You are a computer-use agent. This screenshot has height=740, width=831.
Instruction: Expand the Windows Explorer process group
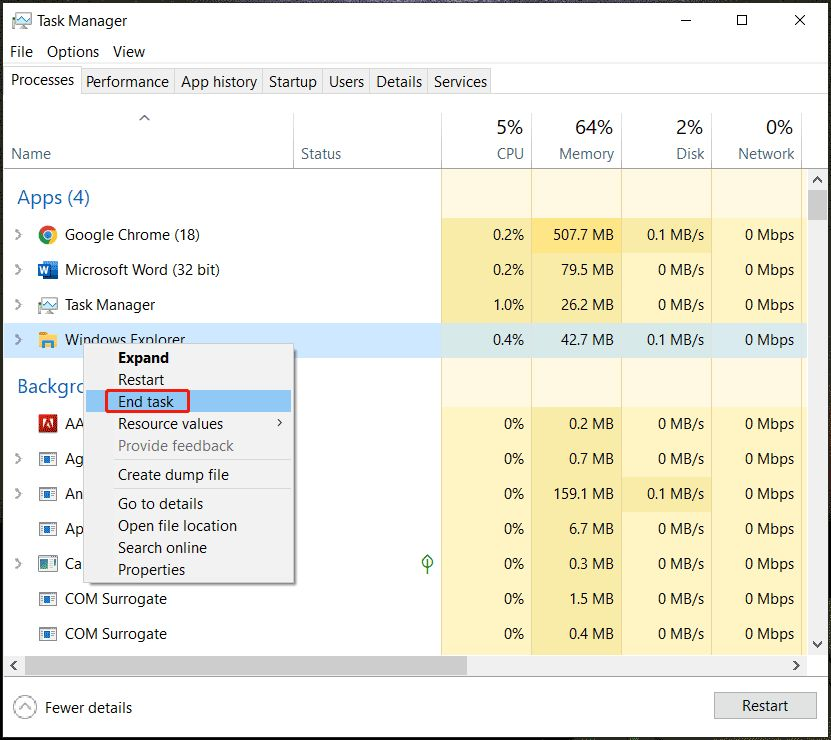(18, 339)
